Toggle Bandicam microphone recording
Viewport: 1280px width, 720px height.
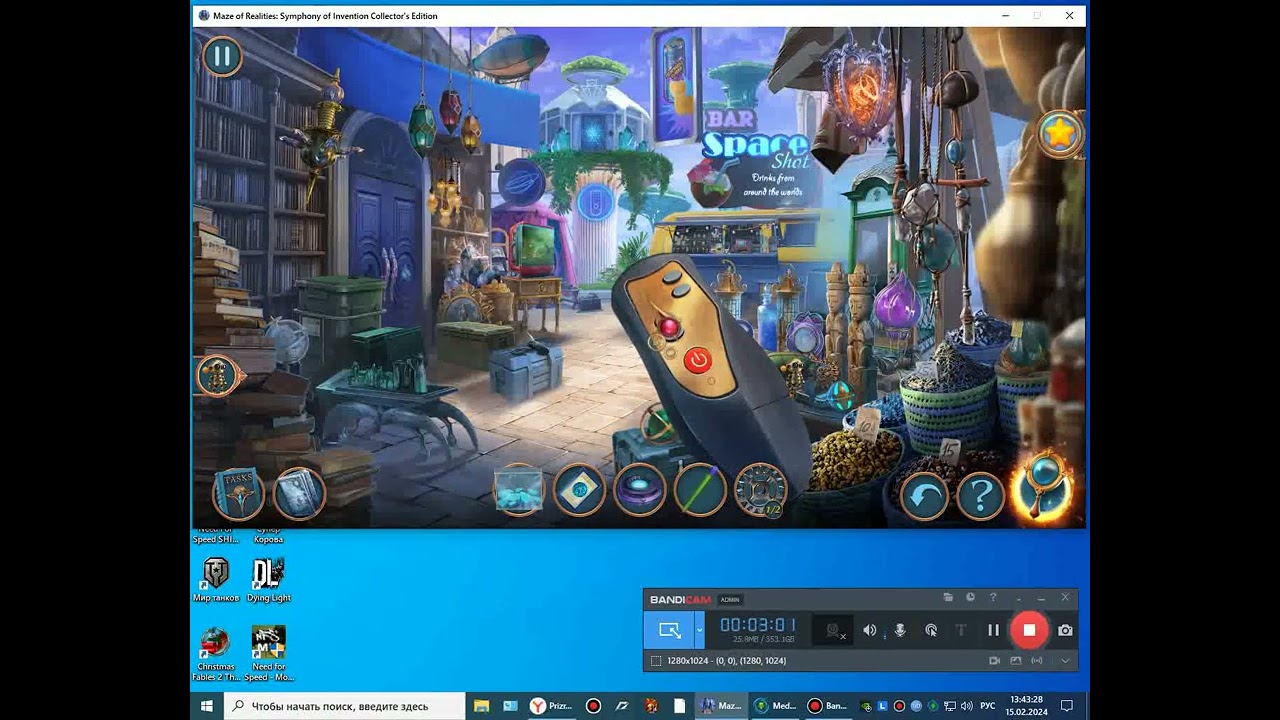pyautogui.click(x=900, y=630)
